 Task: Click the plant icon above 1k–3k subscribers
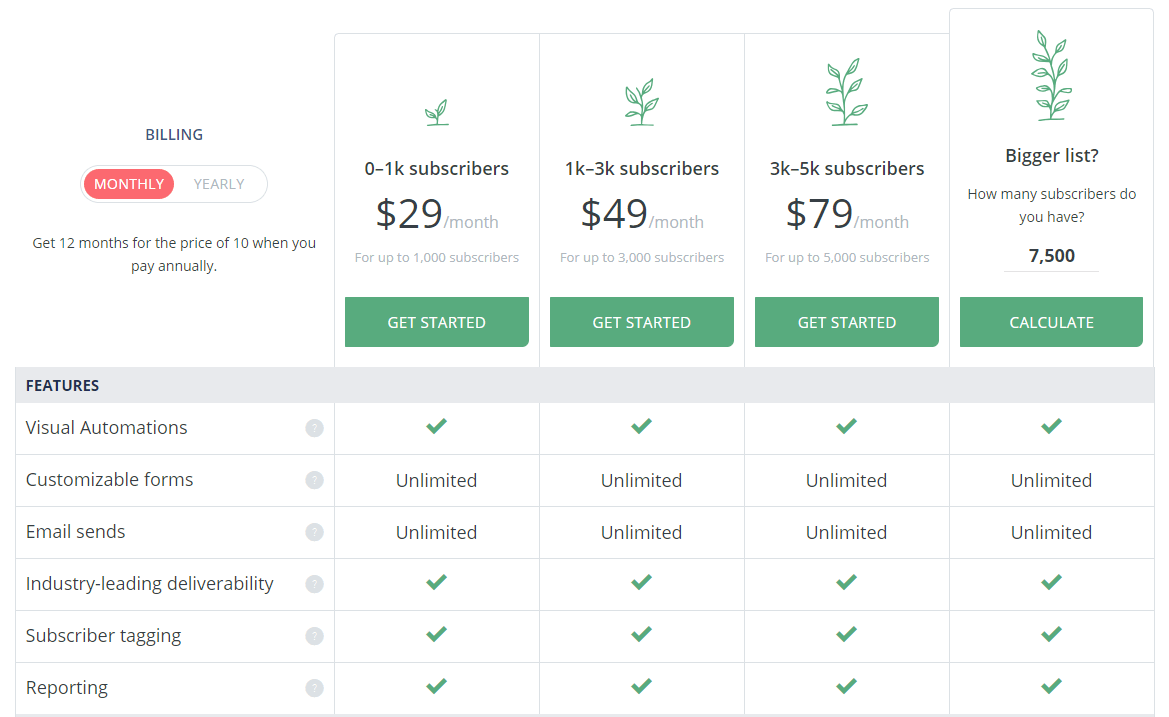pyautogui.click(x=641, y=102)
